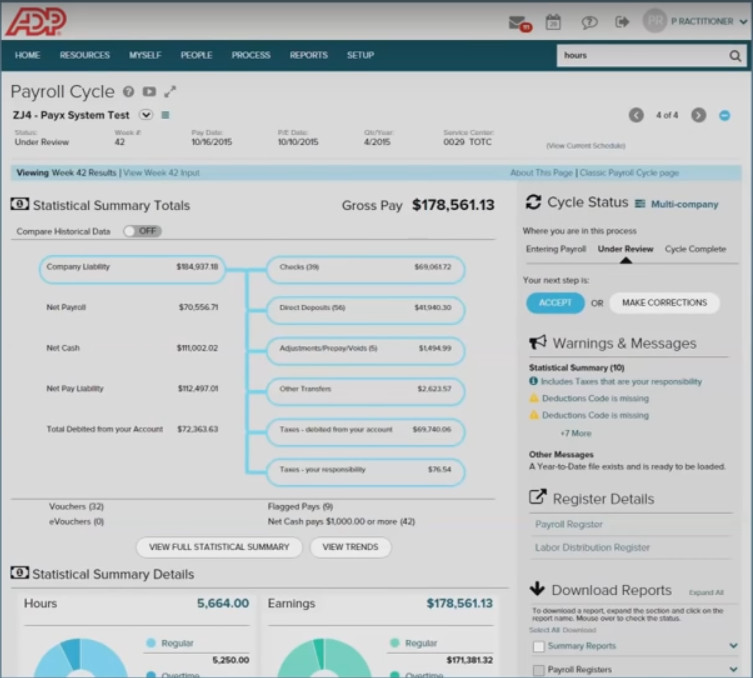Expand Payroll Cycle page to full screen

point(170,91)
